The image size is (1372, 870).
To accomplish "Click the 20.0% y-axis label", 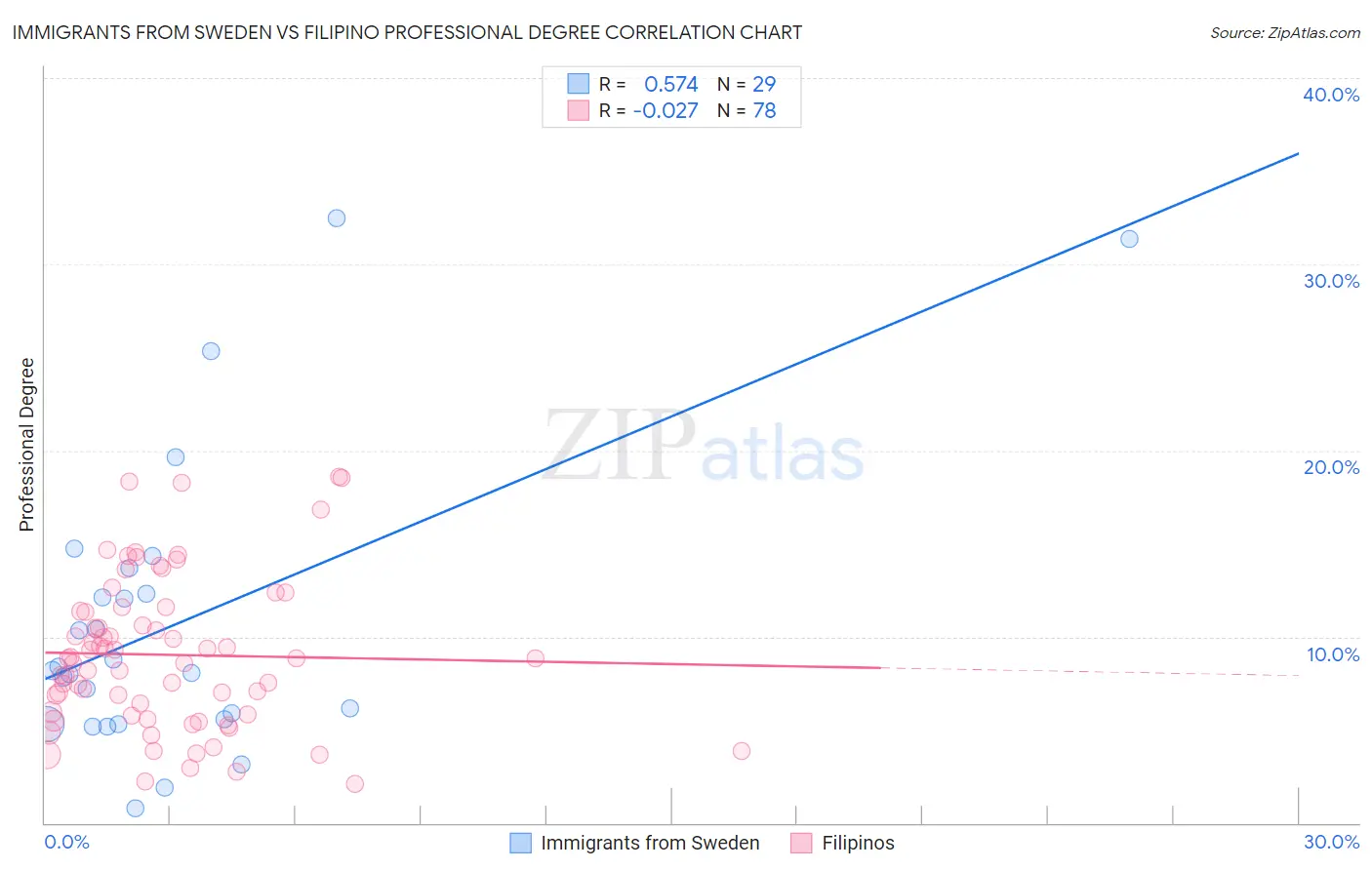I will [x=1331, y=467].
